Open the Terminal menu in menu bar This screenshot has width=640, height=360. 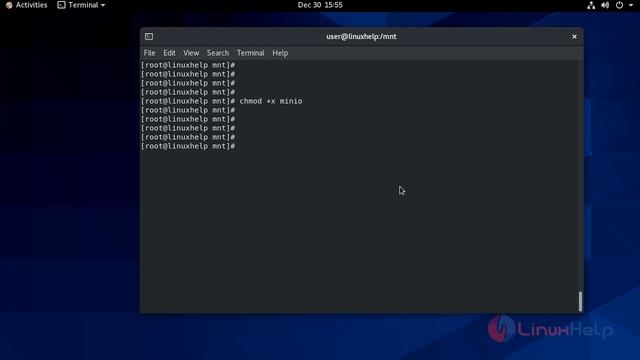coord(251,53)
